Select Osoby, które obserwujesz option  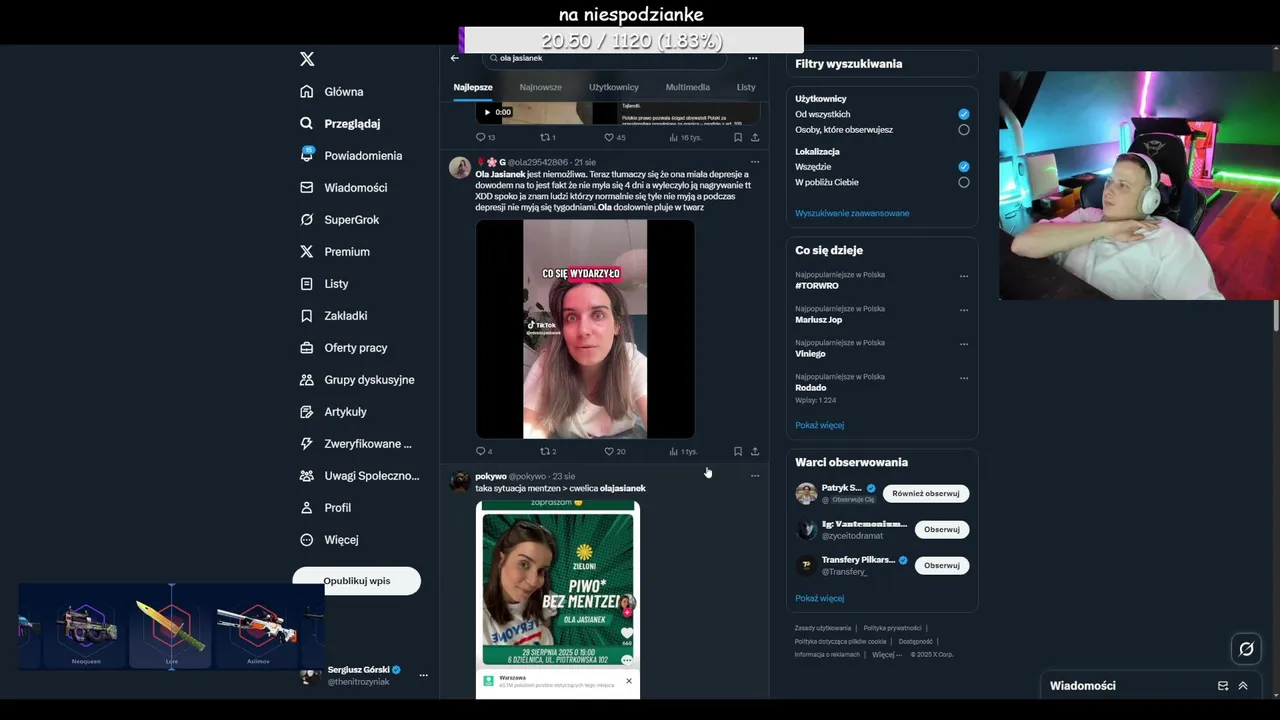[964, 130]
